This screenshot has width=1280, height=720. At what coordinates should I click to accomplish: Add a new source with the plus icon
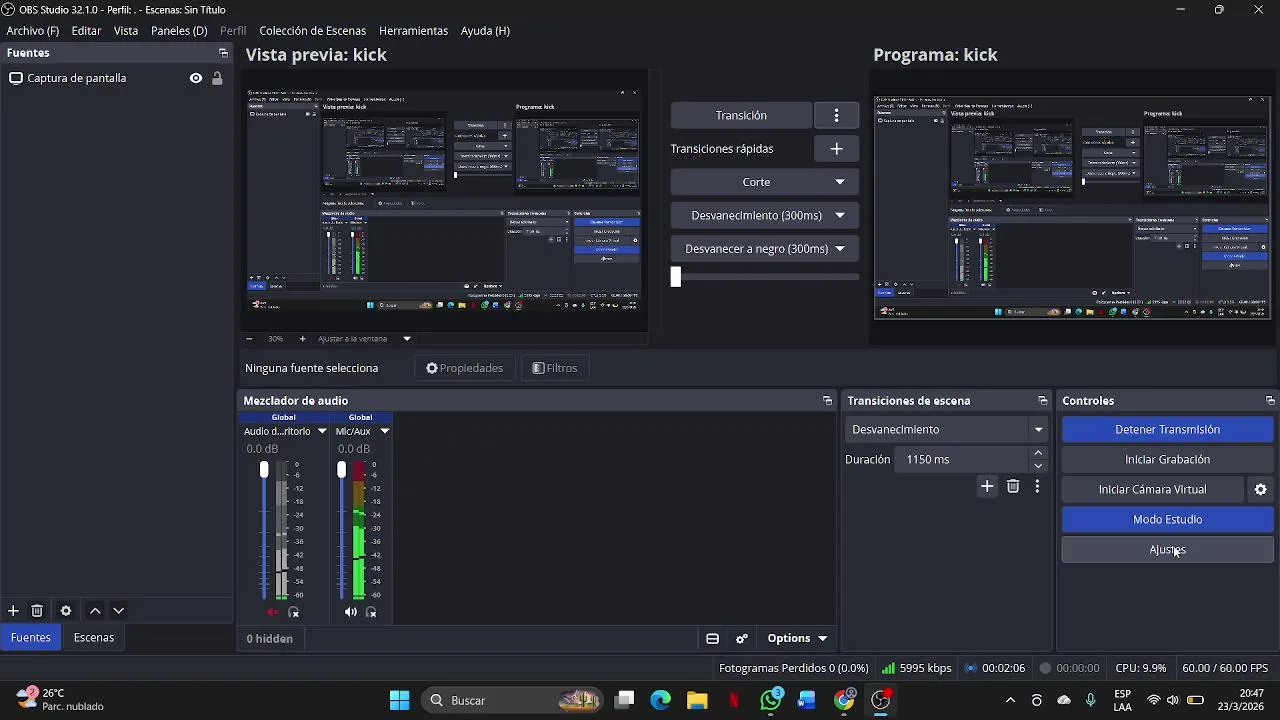coord(13,611)
